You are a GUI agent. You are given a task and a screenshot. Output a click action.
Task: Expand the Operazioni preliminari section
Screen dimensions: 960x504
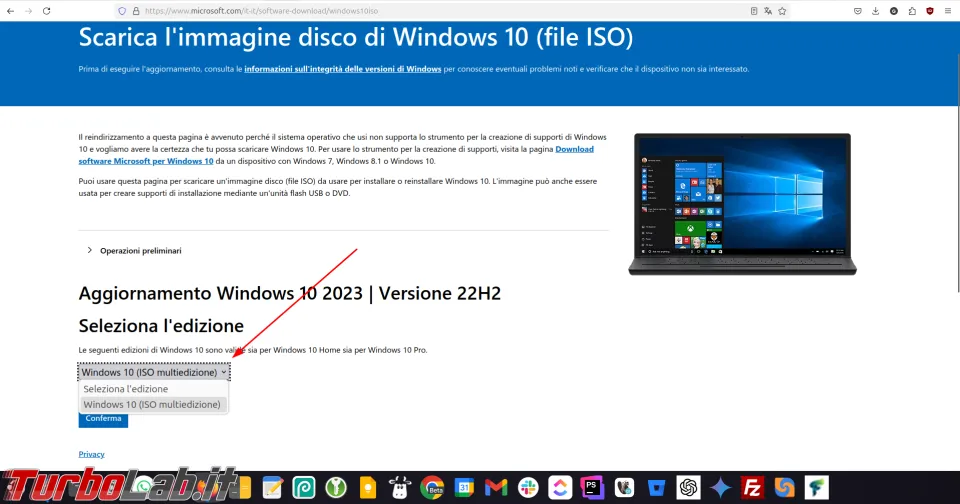coord(134,250)
